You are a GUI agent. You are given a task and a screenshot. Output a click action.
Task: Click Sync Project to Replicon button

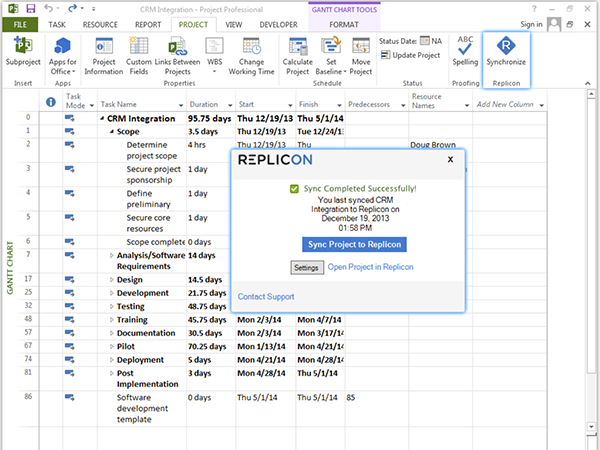pyautogui.click(x=354, y=245)
